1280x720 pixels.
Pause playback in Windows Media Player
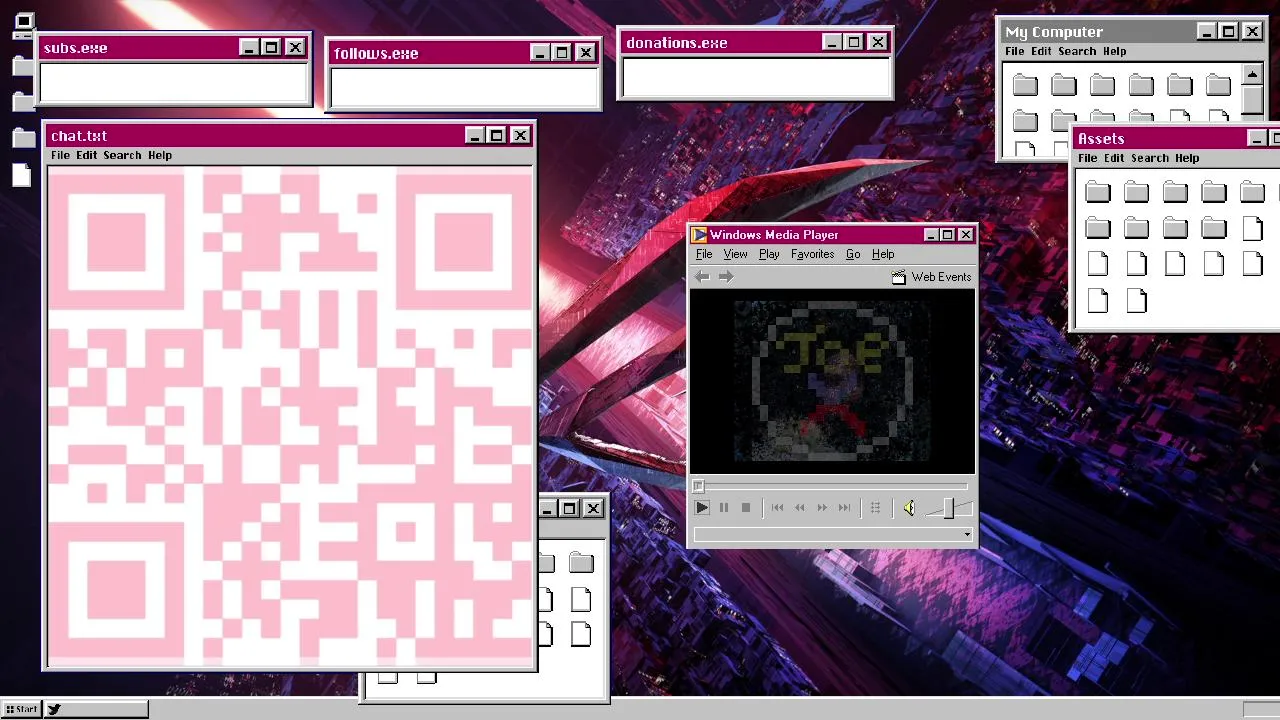click(x=724, y=508)
